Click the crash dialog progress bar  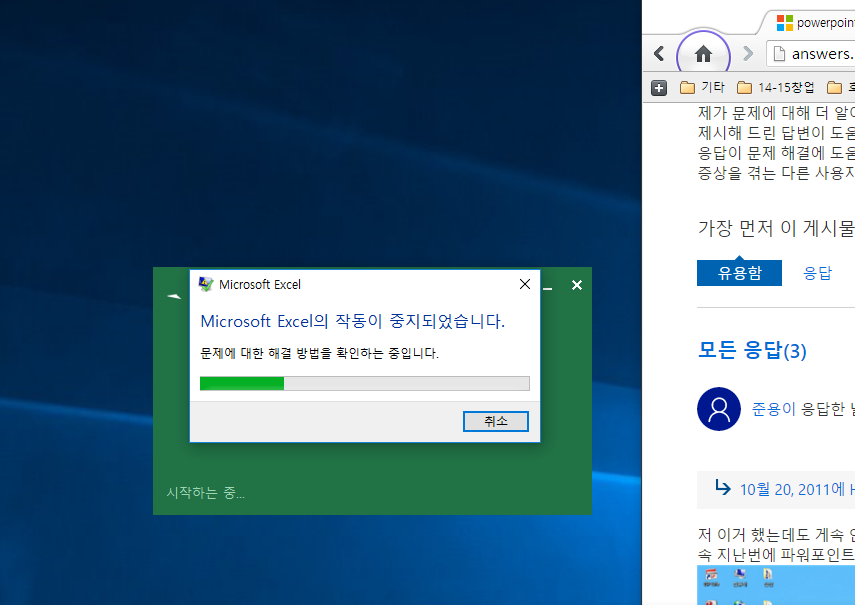(x=365, y=383)
